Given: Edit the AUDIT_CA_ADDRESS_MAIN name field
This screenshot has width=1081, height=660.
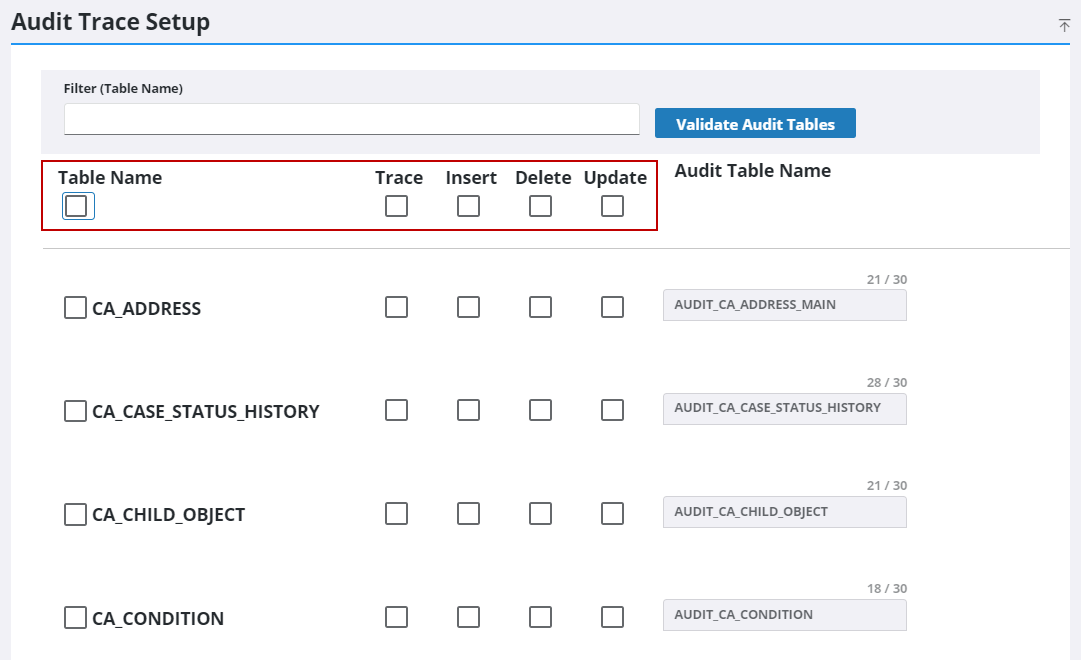Looking at the screenshot, I should [784, 304].
